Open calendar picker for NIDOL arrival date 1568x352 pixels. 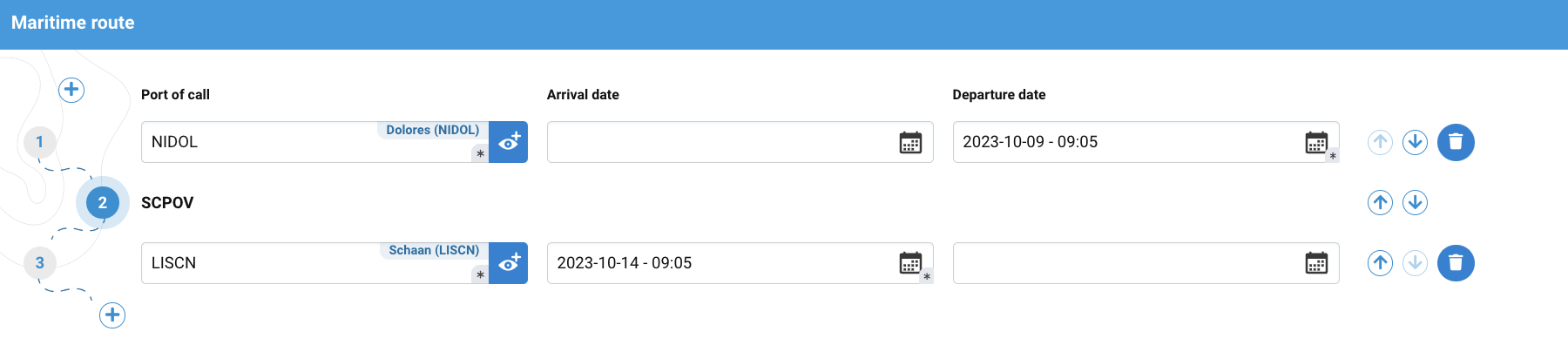[910, 143]
